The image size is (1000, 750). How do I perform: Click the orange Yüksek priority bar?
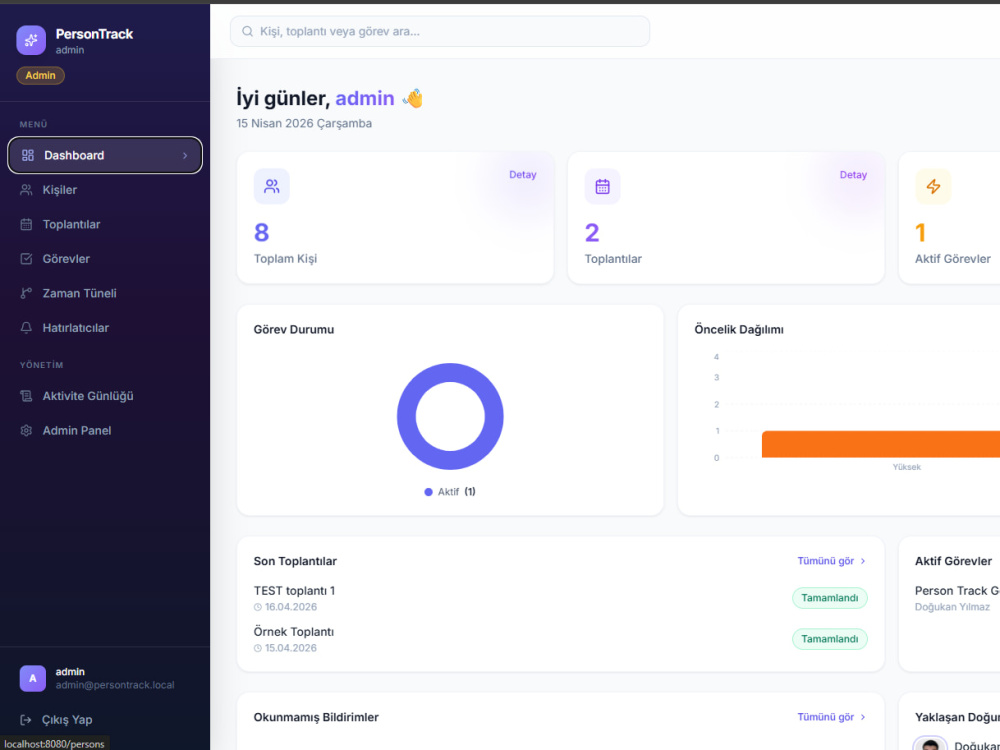point(881,444)
